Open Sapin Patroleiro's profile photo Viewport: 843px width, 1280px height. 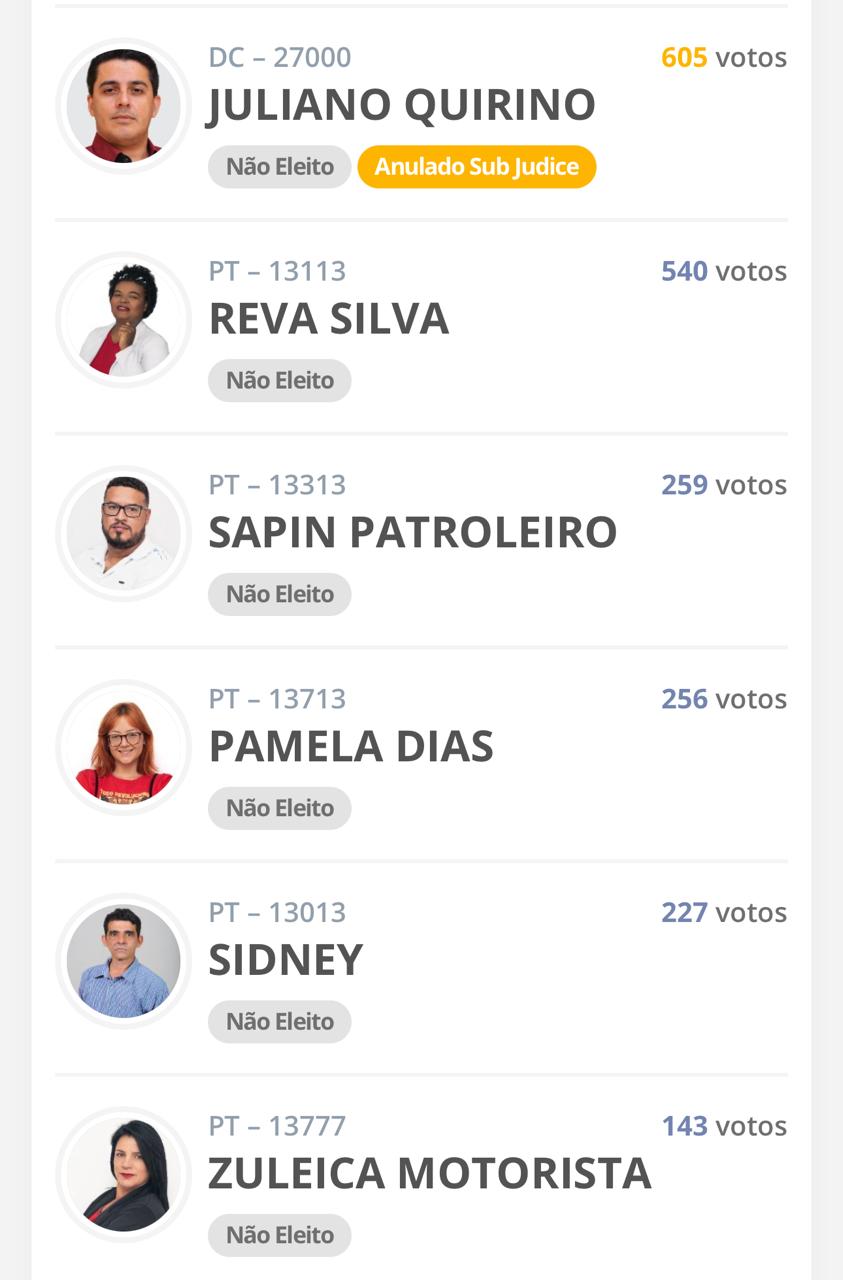click(x=123, y=534)
